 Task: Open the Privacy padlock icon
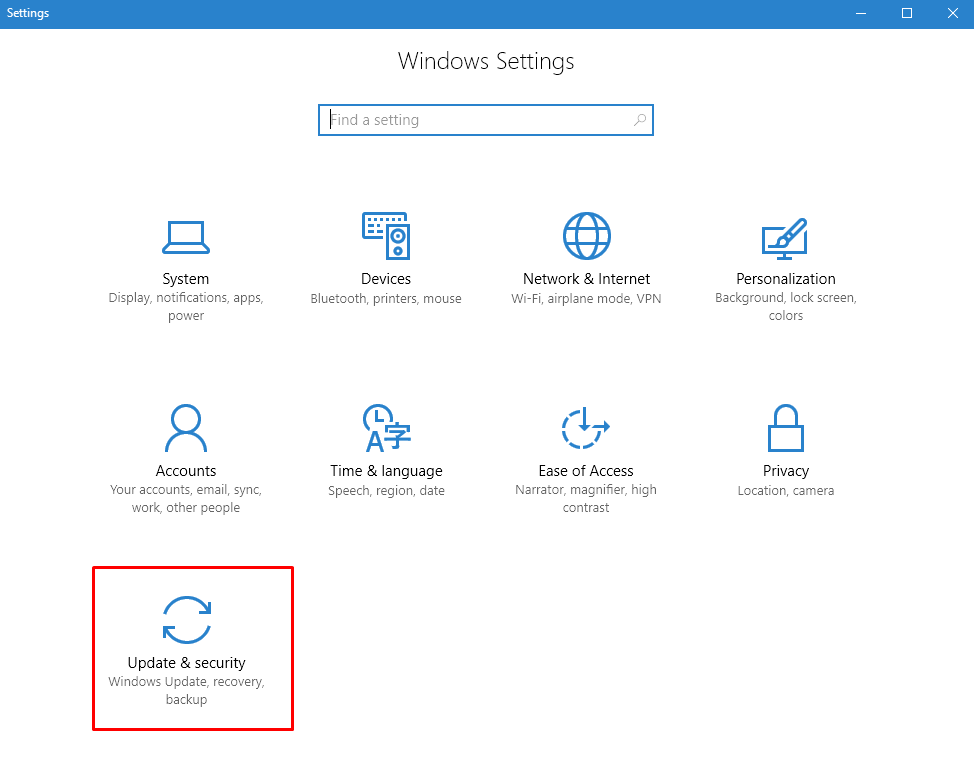[x=786, y=428]
